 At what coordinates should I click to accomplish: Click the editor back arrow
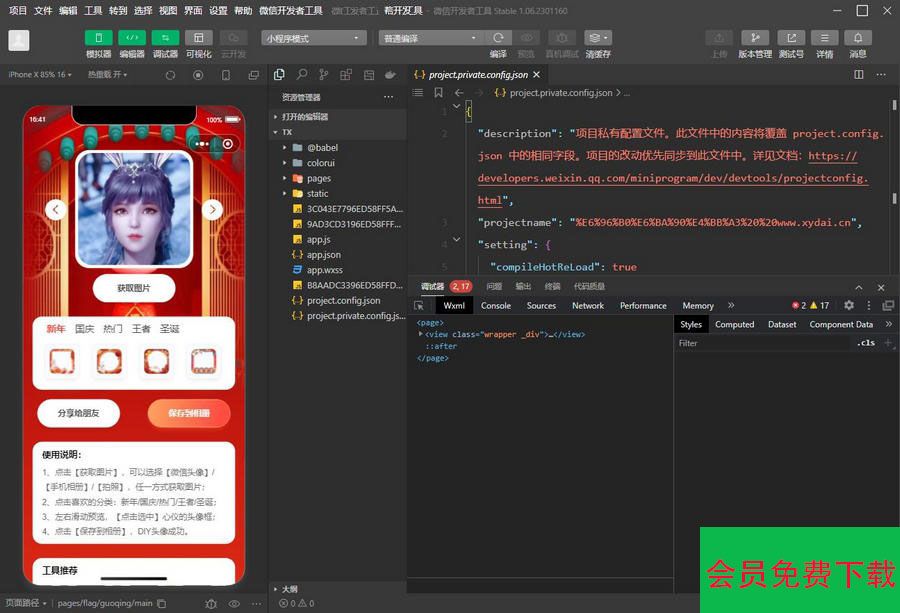point(459,92)
